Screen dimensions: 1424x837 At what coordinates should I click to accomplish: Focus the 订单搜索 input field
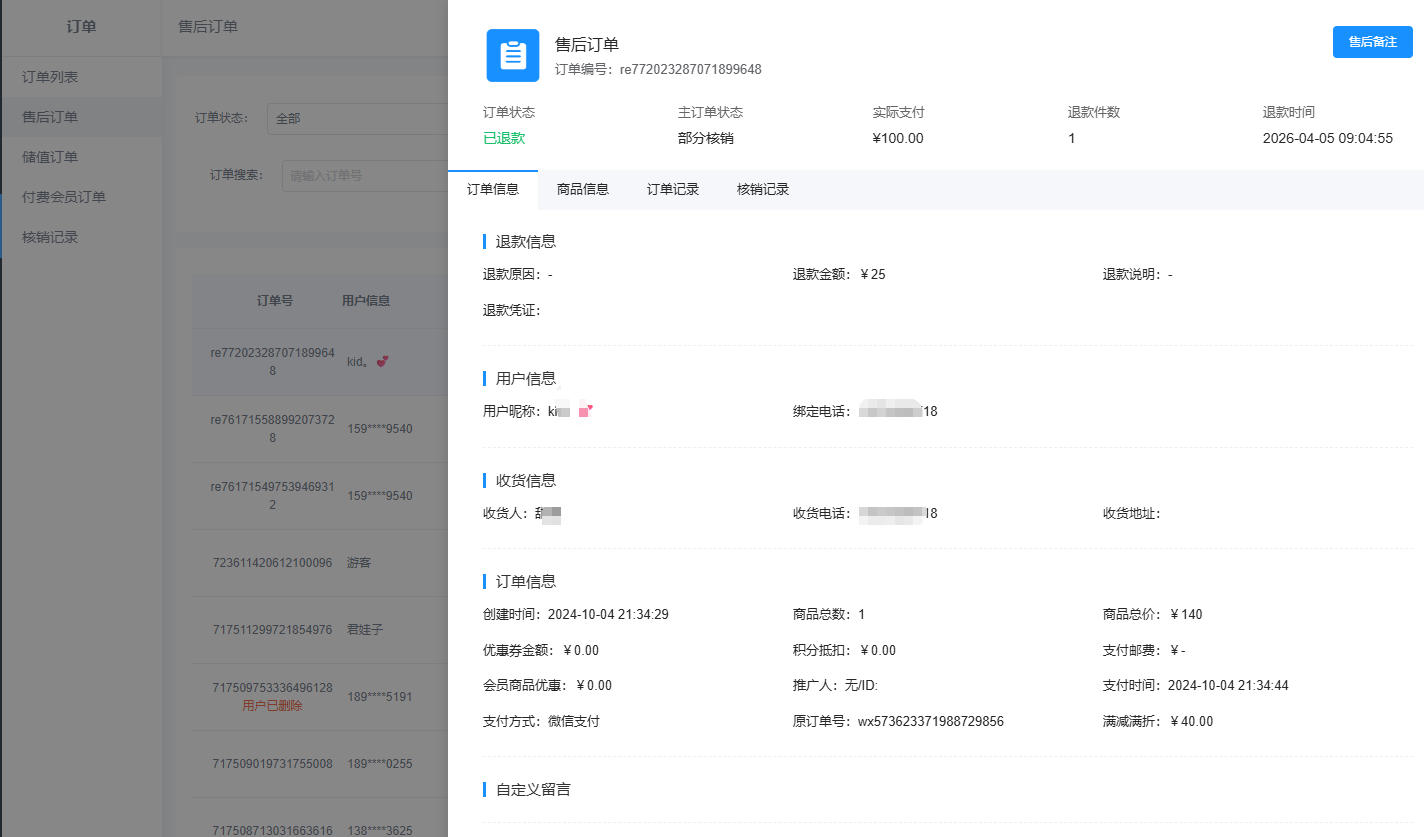click(364, 175)
